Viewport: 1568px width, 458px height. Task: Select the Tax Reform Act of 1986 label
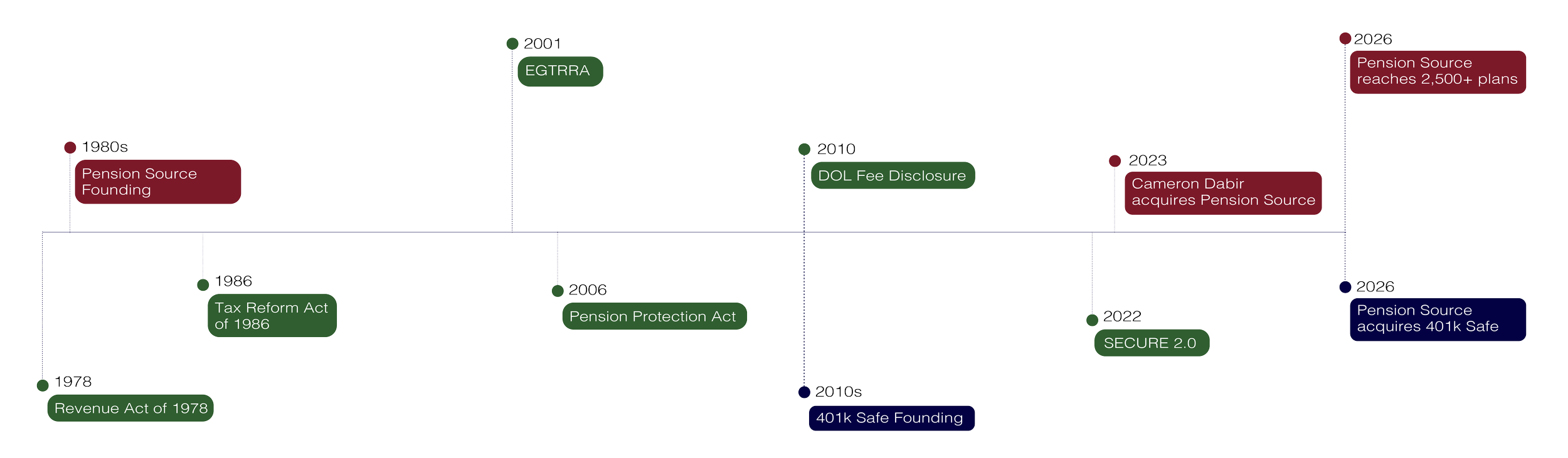coord(272,315)
